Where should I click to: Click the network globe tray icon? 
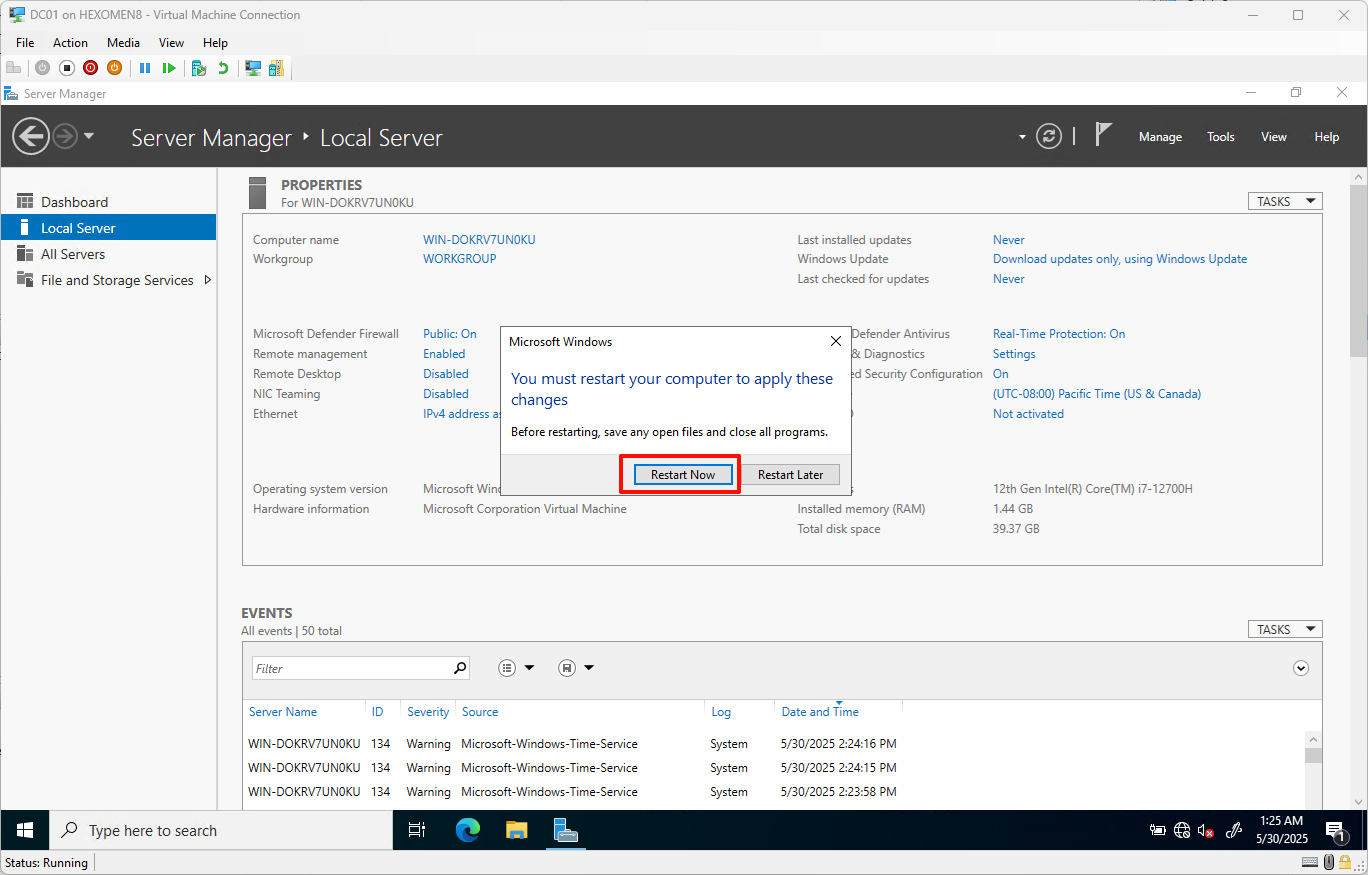click(x=1182, y=830)
